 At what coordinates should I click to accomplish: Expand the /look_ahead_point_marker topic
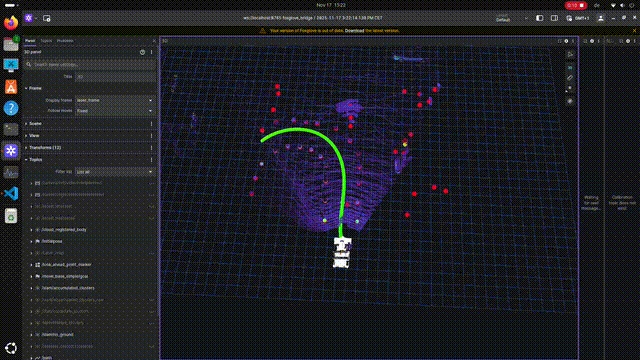pyautogui.click(x=31, y=264)
